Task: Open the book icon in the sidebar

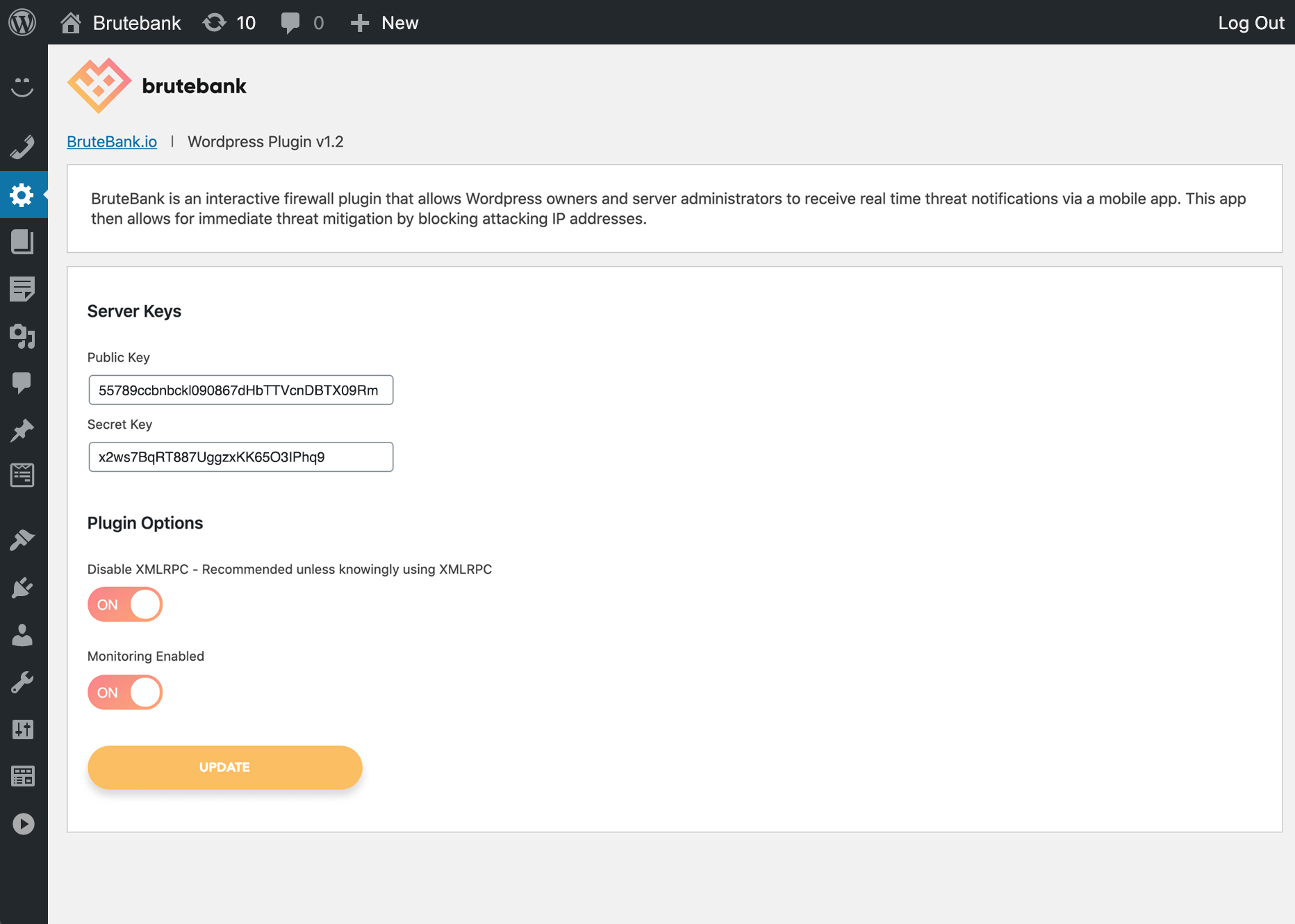Action: pos(22,242)
